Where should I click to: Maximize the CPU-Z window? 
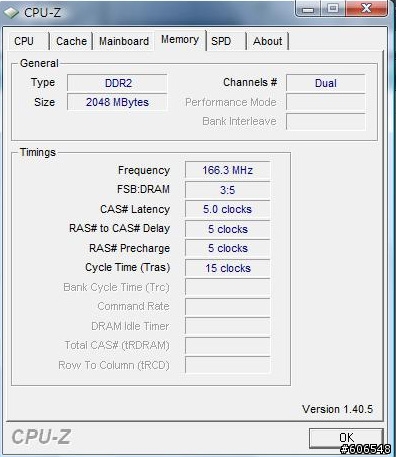333,9
